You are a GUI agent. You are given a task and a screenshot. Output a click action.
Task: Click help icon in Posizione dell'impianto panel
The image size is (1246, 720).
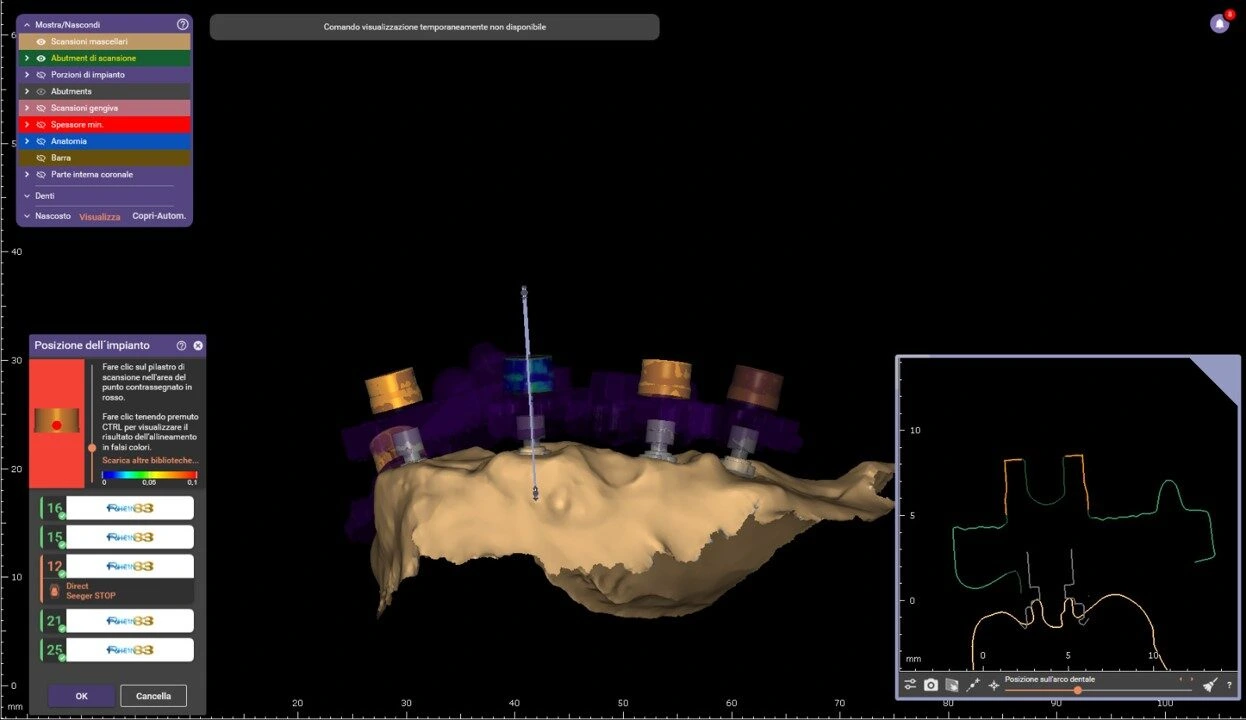(x=181, y=345)
